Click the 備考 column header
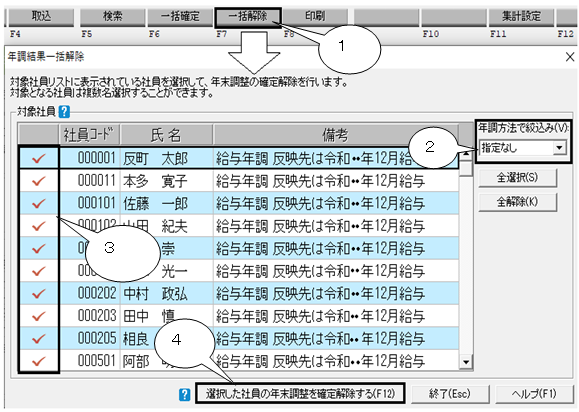This screenshot has width=579, height=412. (336, 135)
